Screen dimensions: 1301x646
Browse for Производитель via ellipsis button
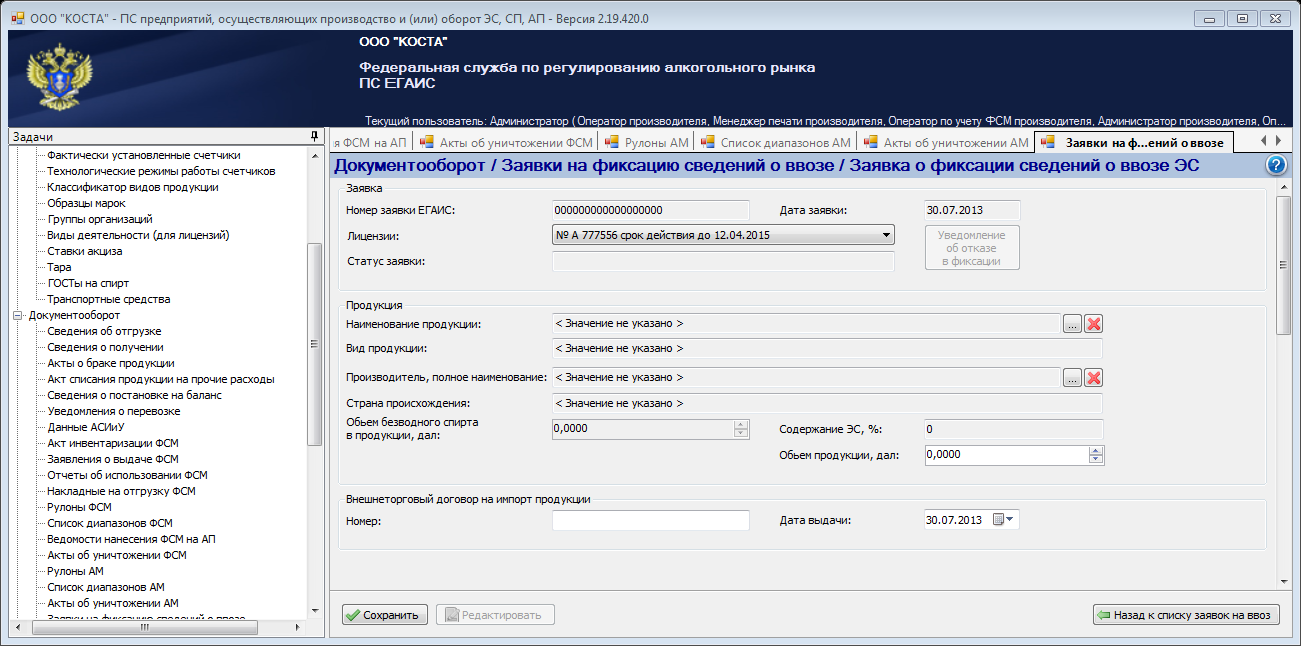click(x=1072, y=378)
